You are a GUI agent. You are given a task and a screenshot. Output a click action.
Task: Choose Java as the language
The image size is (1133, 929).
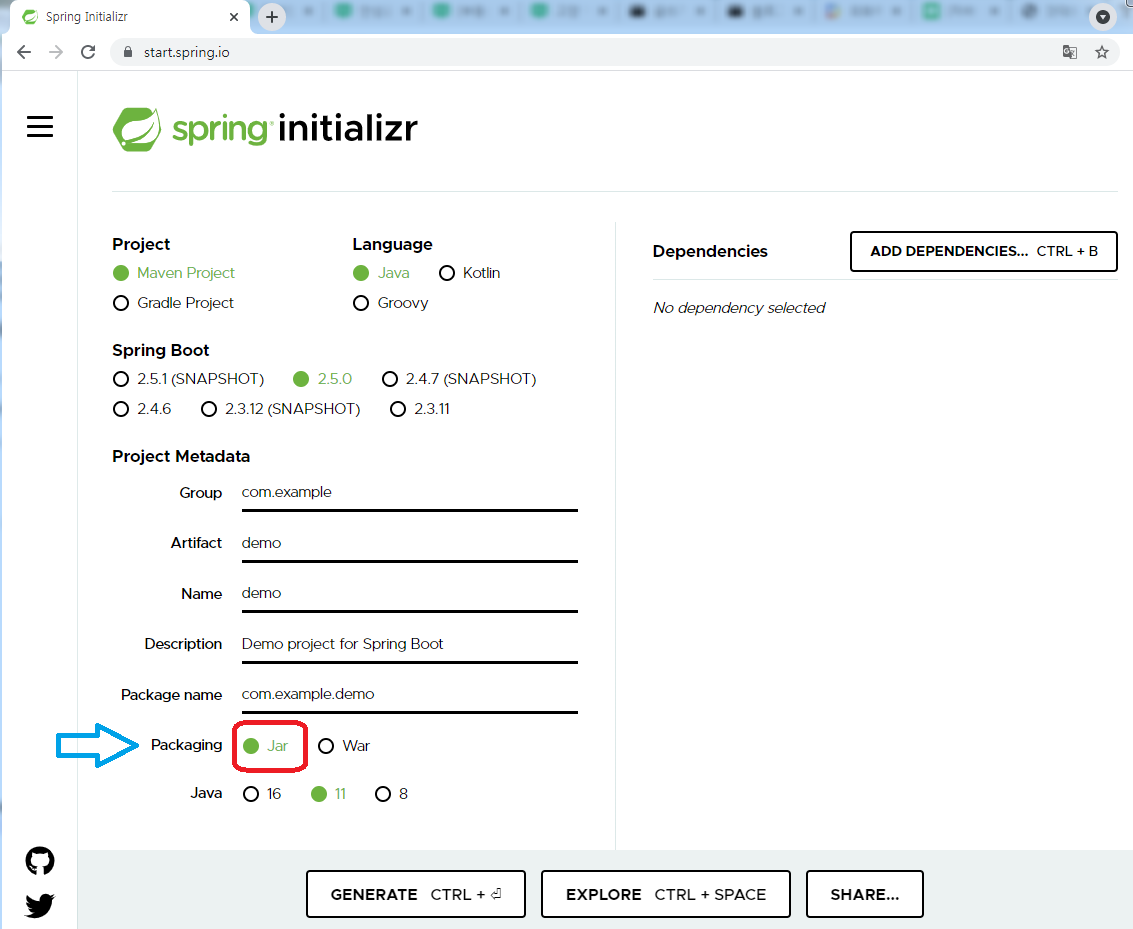(381, 273)
